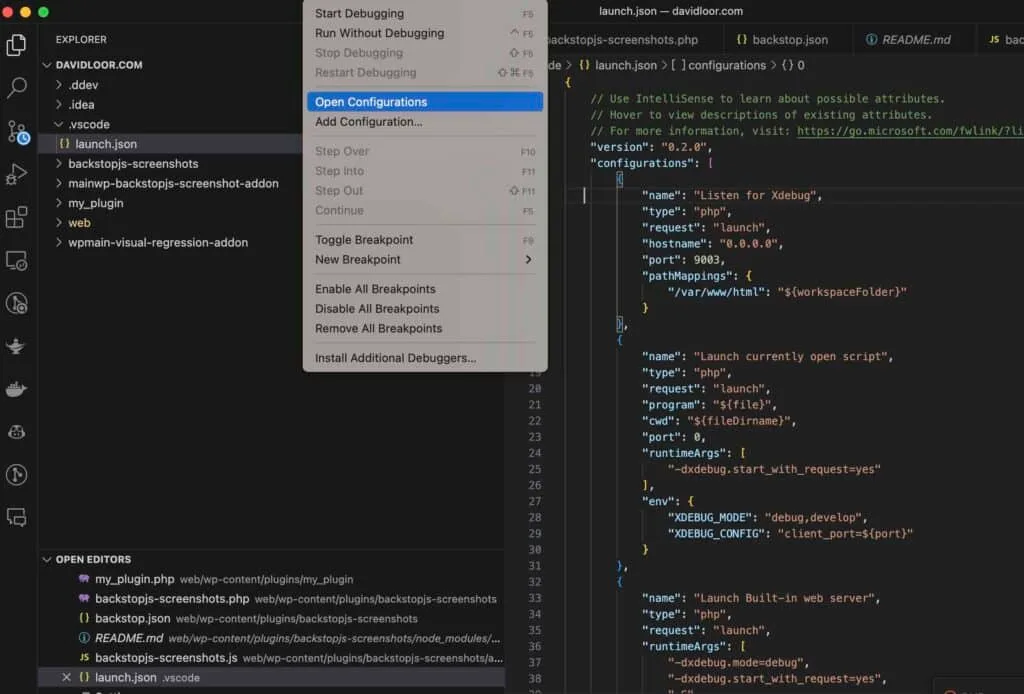Click "Launch Built-in web server" text
The image size is (1024, 694).
tap(784, 598)
